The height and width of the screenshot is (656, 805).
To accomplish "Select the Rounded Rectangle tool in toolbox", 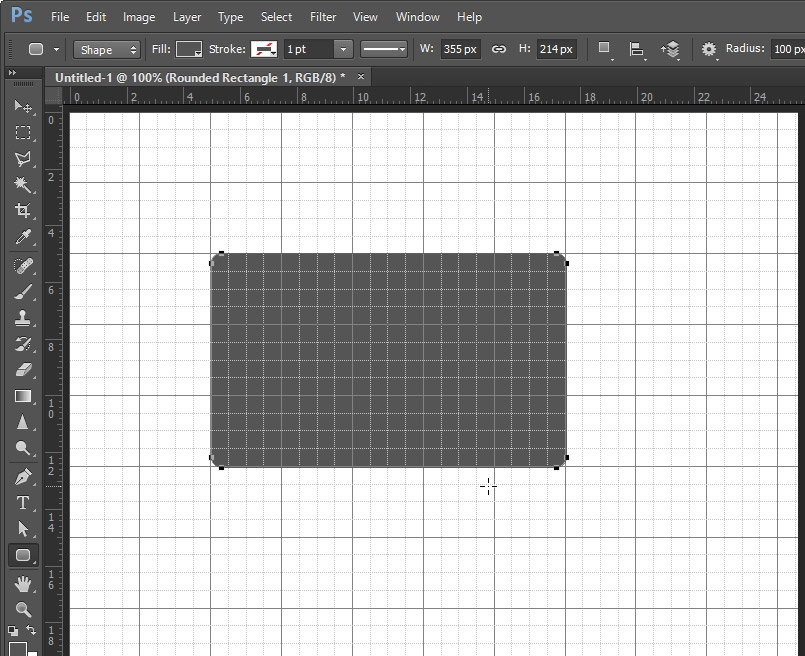I will (23, 555).
